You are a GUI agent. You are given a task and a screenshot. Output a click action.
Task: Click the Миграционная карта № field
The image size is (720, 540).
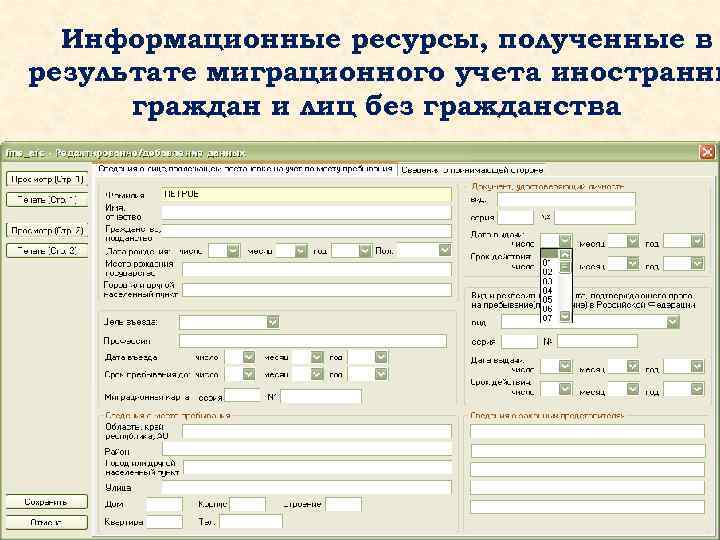[321, 397]
